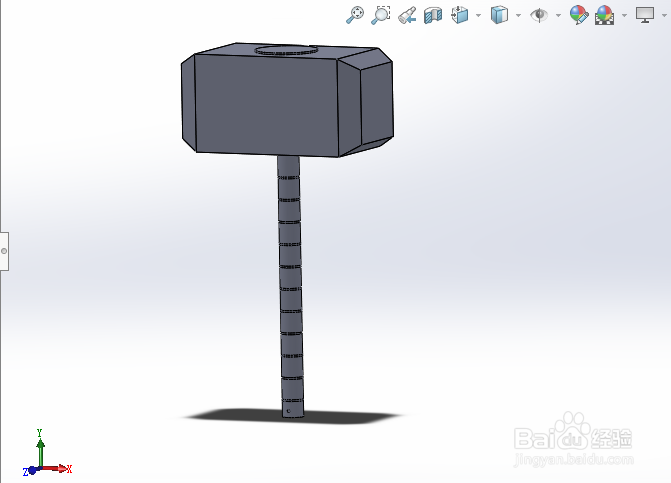Open the Display Style dropdown arrow
Image resolution: width=671 pixels, height=483 pixels.
click(518, 15)
